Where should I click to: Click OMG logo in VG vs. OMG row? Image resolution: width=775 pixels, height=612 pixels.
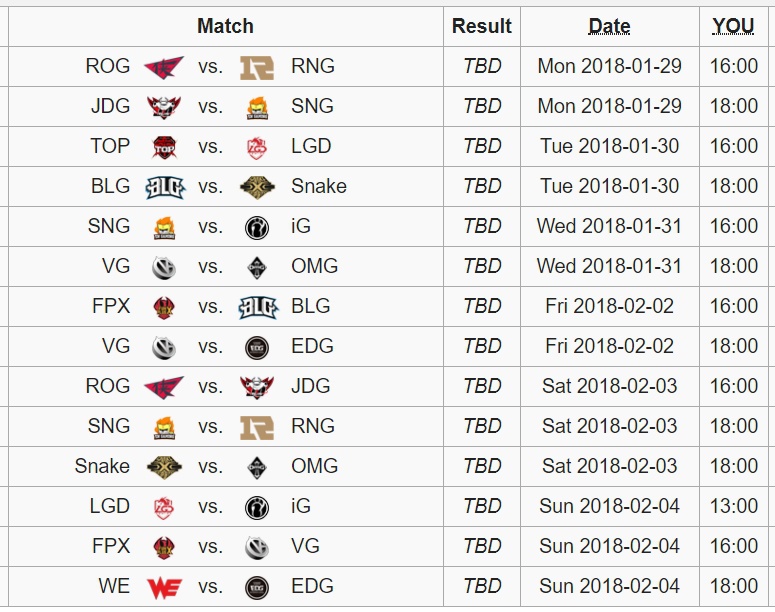pos(257,267)
